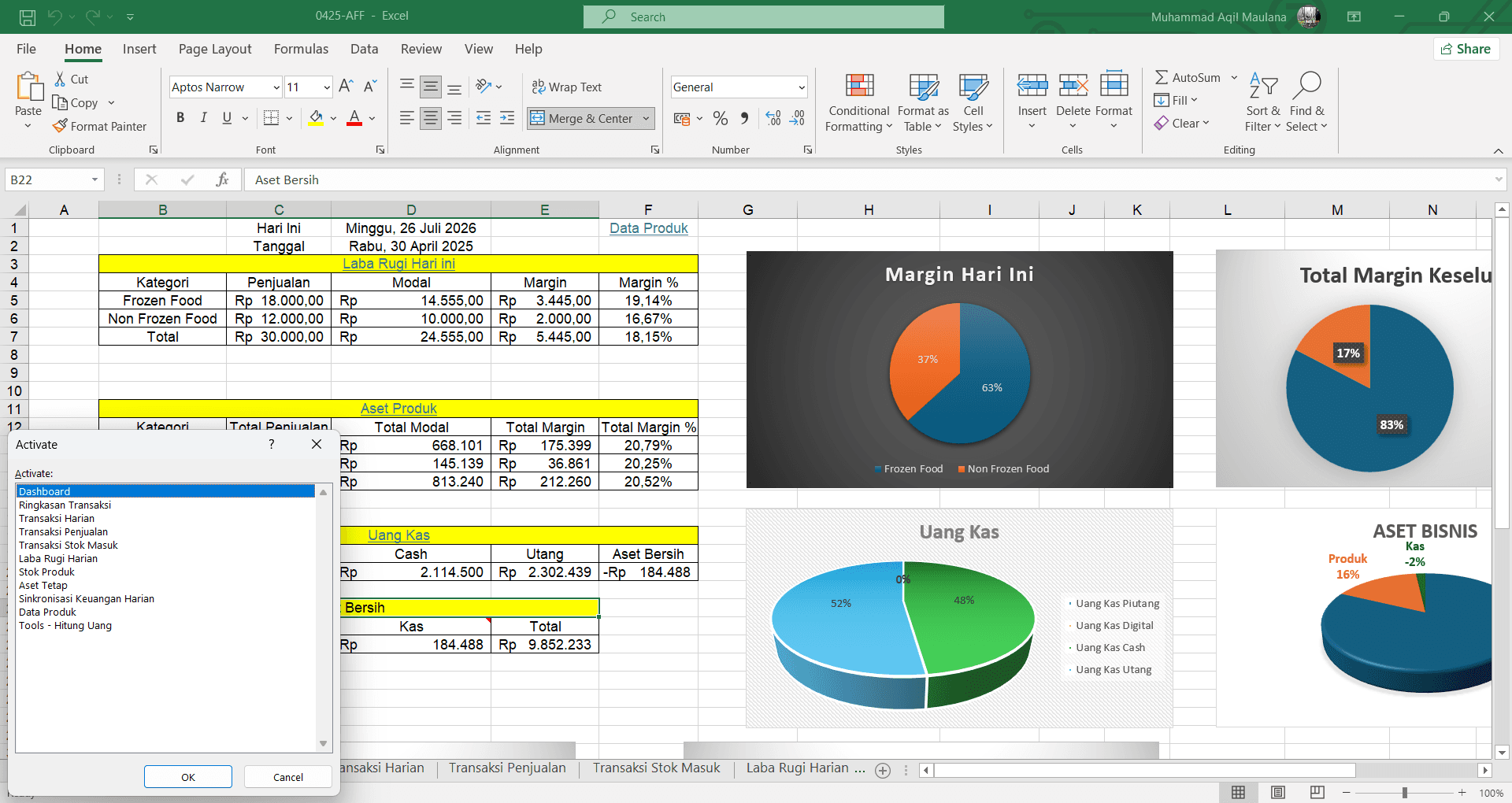Click the Find & Select magnifier icon
1512x803 pixels.
click(1307, 85)
